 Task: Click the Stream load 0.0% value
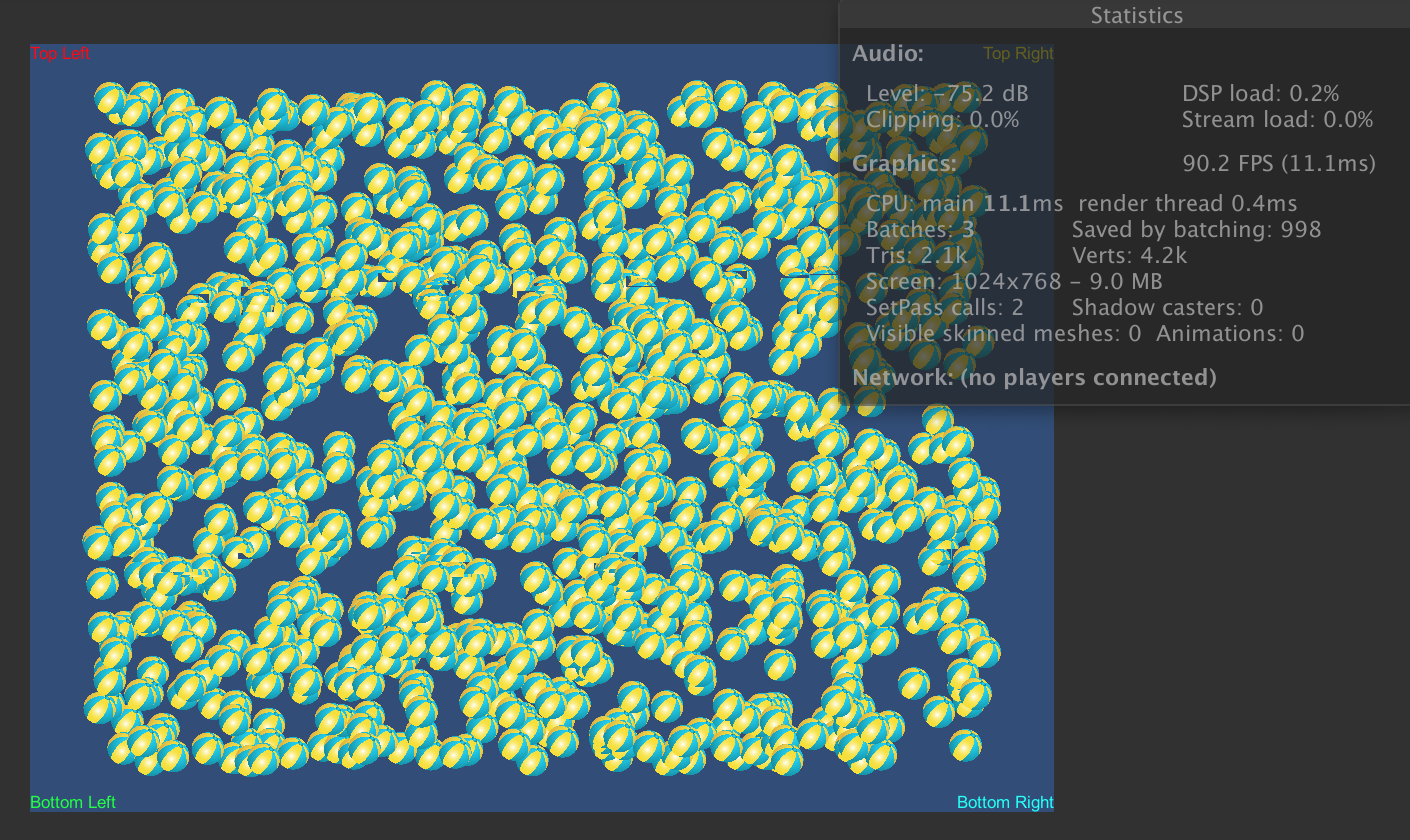click(x=1277, y=120)
